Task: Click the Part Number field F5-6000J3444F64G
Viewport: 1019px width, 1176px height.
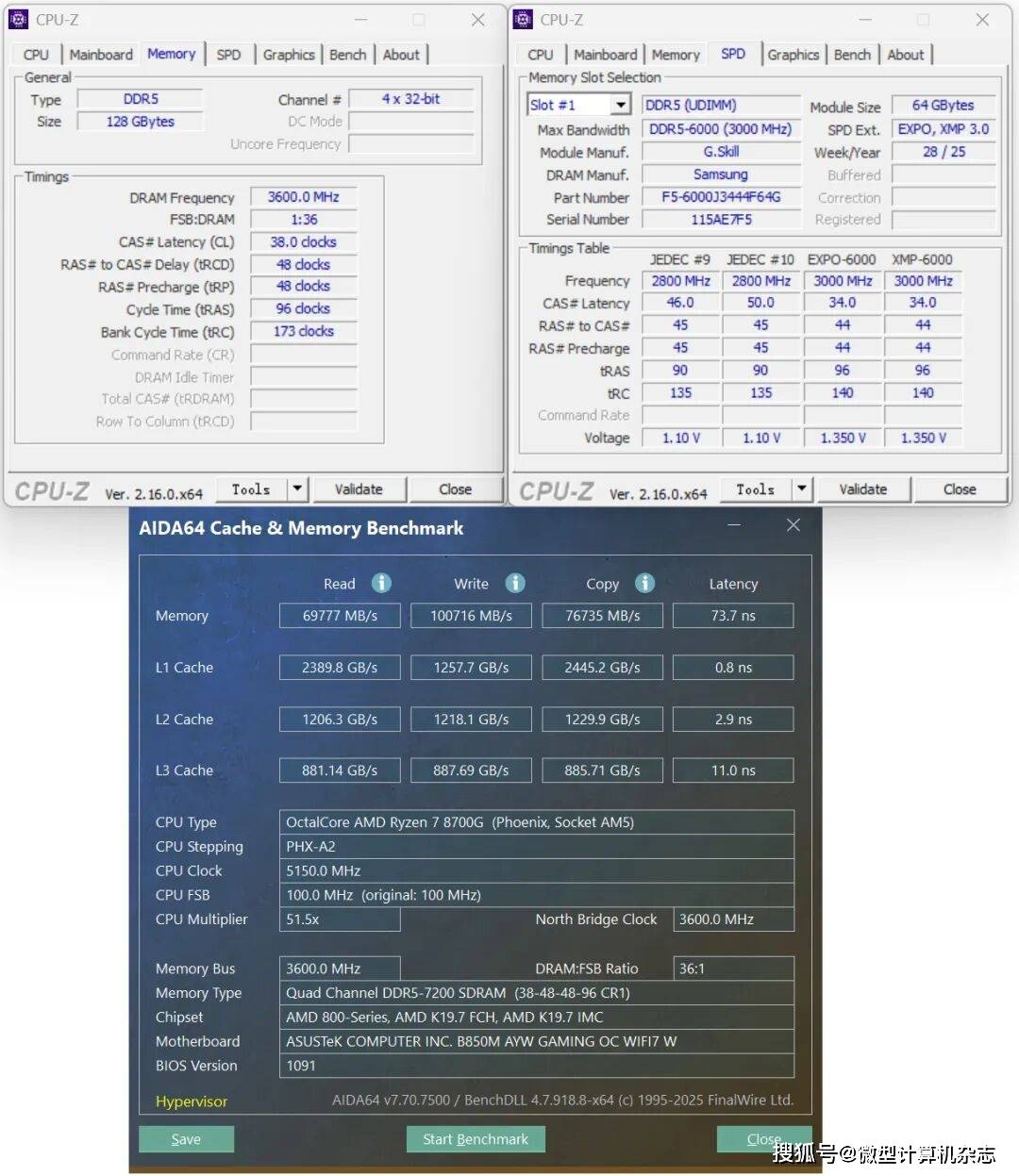Action: tap(722, 197)
